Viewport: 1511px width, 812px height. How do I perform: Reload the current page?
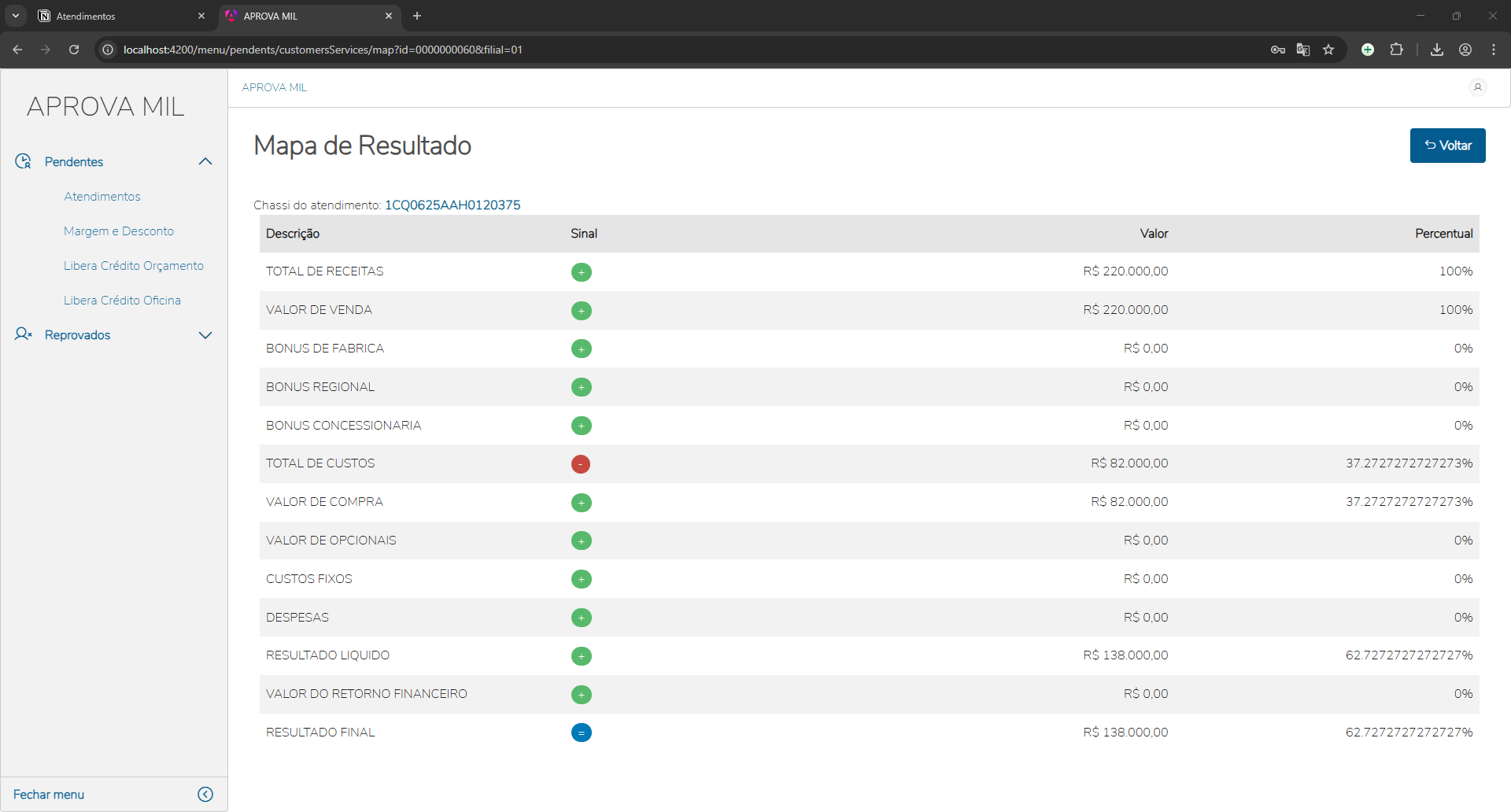pyautogui.click(x=74, y=50)
